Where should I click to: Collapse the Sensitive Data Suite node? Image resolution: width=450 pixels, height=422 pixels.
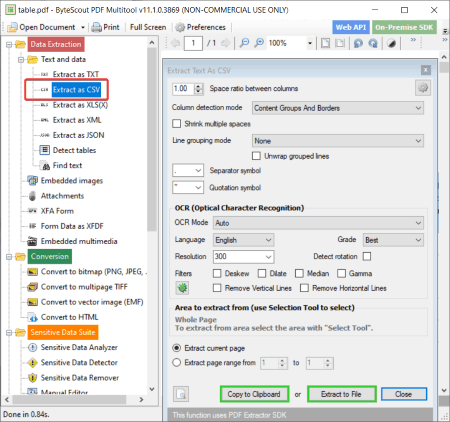(9, 332)
